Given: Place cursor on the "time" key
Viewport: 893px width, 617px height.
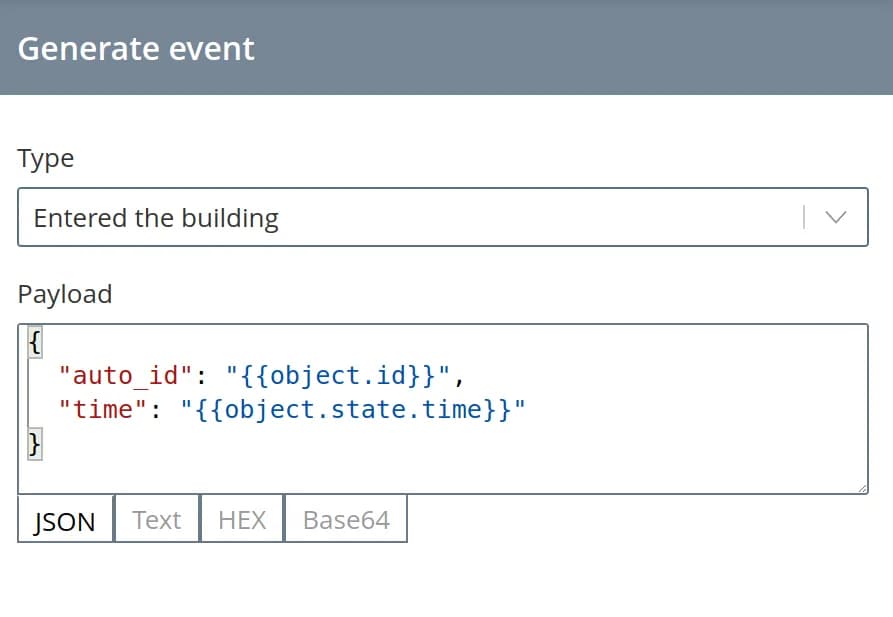Looking at the screenshot, I should (103, 410).
